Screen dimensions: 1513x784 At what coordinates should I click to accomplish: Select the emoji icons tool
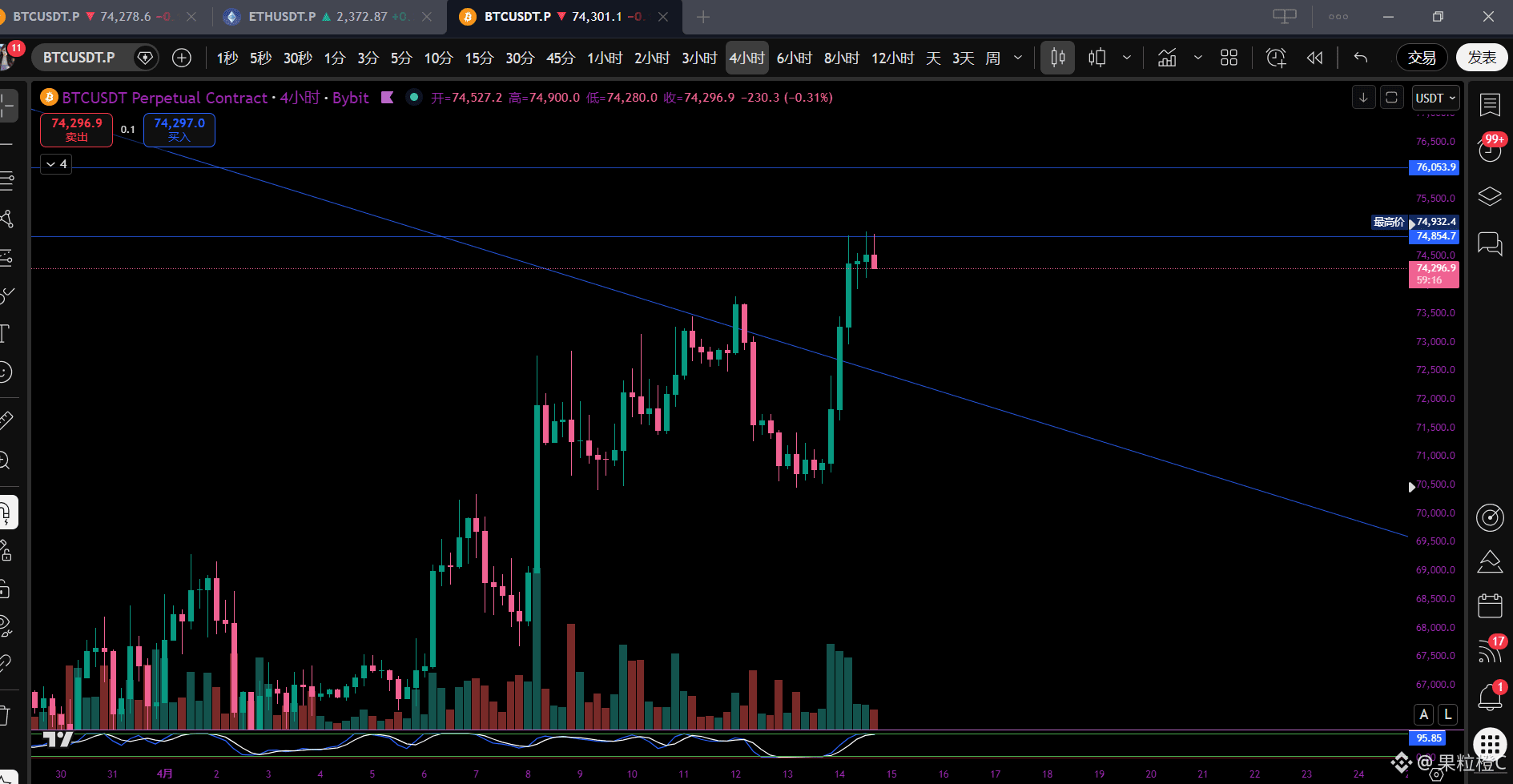click(x=6, y=372)
